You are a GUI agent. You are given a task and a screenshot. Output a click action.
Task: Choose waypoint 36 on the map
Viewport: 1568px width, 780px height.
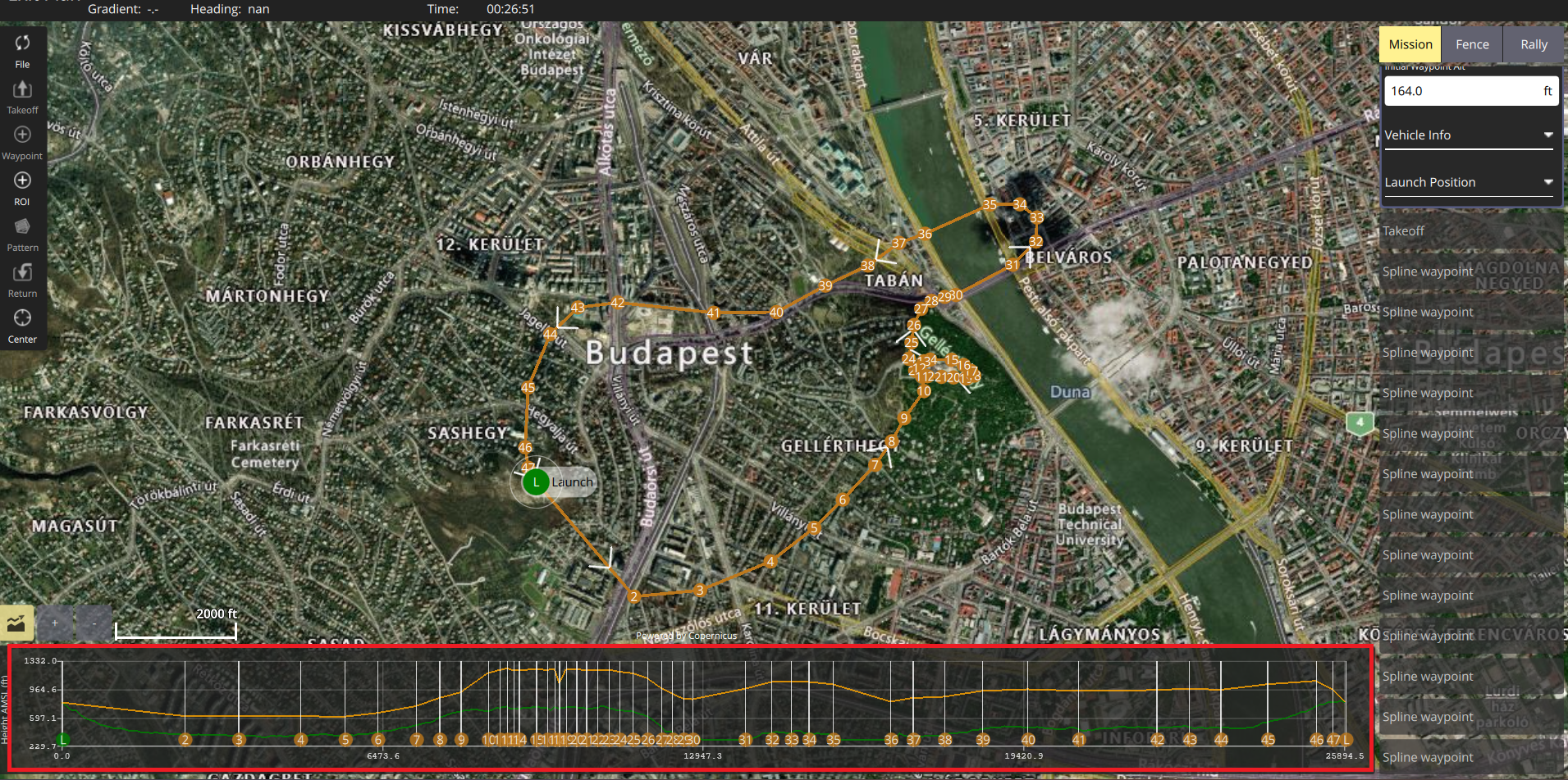click(925, 234)
